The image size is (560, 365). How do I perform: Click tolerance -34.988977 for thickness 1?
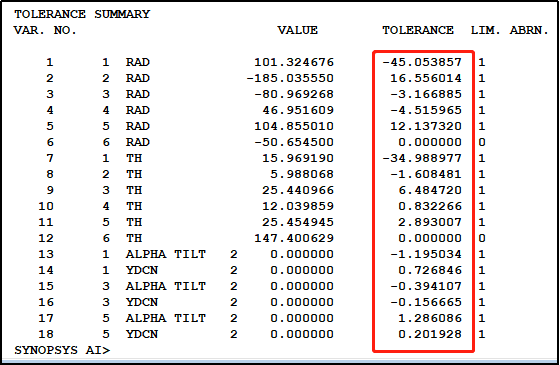(x=422, y=158)
